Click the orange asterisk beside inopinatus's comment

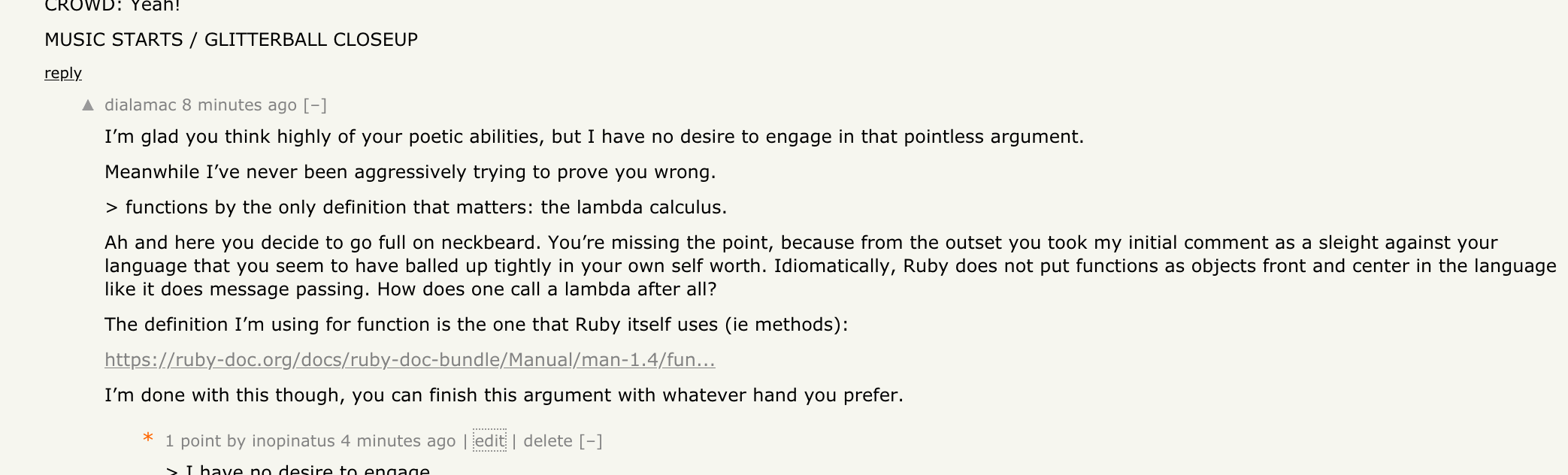click(x=148, y=439)
